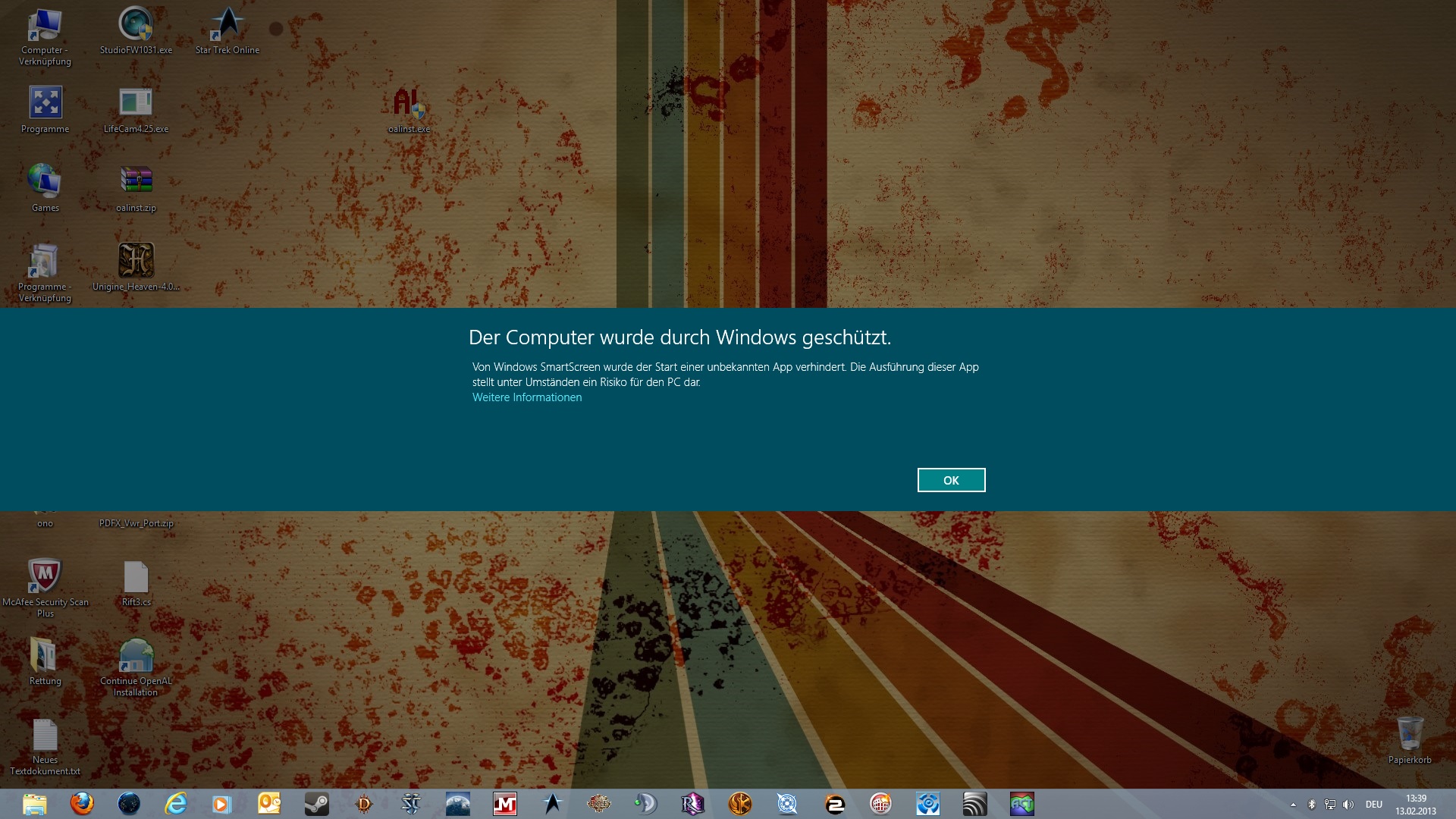Open the network connection tray icon
1456x819 pixels.
(x=1329, y=805)
